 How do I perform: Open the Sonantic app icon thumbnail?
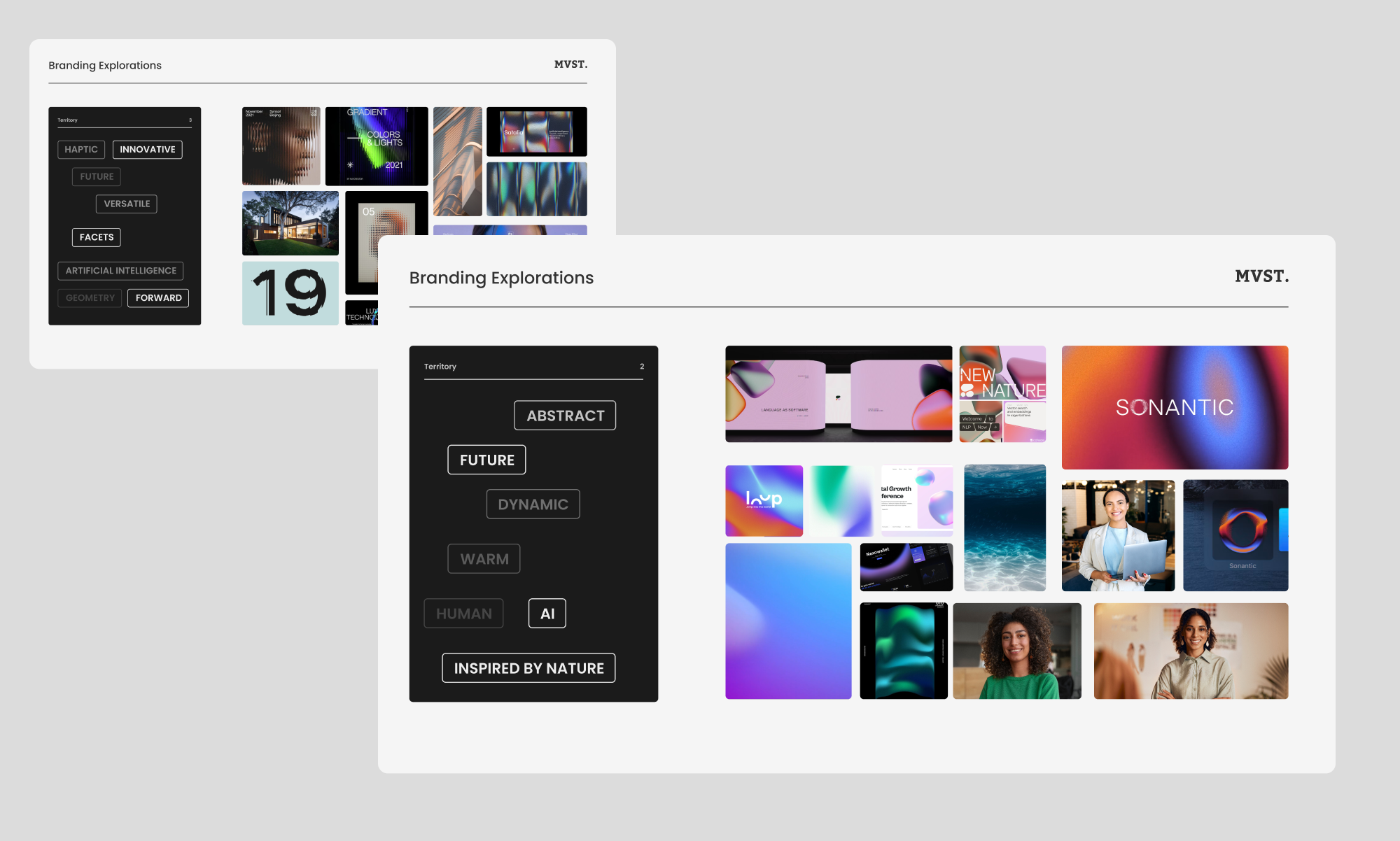coord(1235,535)
